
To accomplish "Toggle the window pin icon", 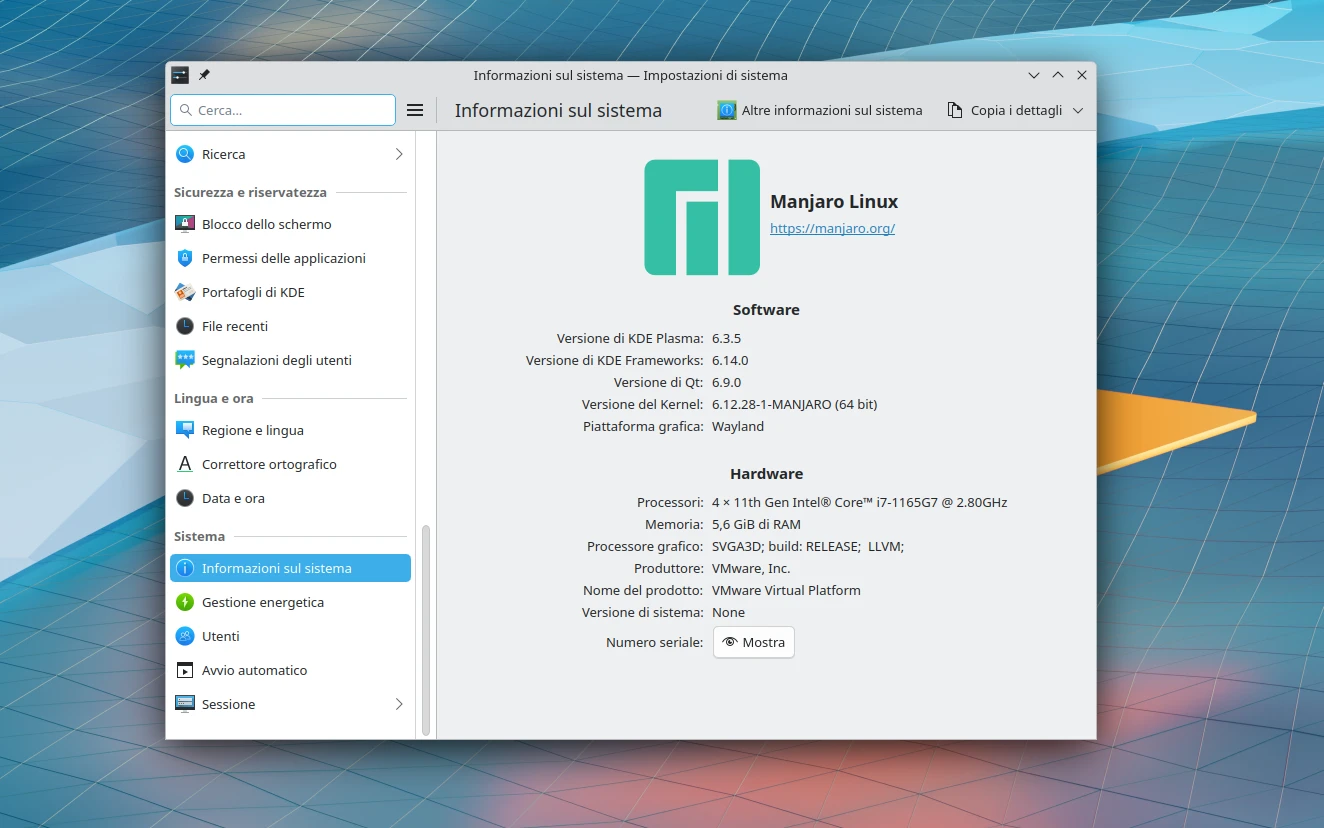I will point(204,74).
